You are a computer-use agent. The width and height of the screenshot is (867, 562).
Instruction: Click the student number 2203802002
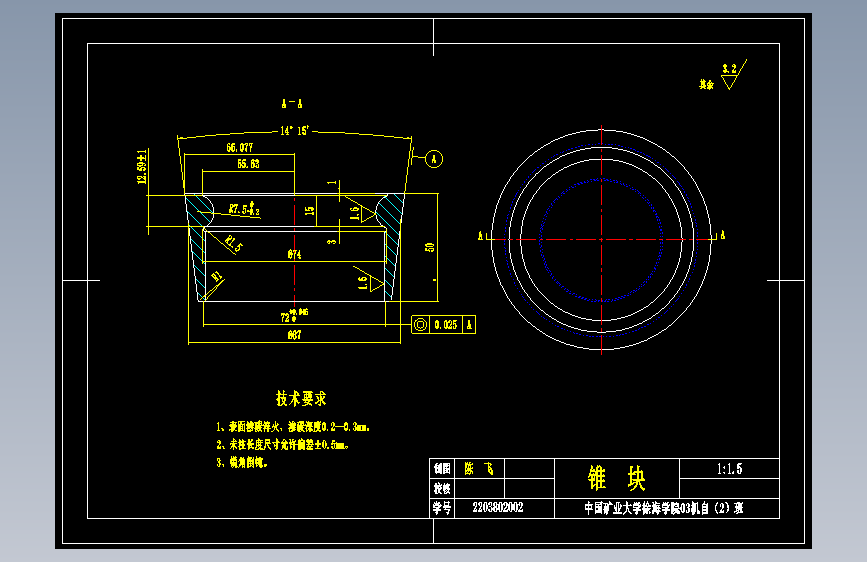point(498,507)
